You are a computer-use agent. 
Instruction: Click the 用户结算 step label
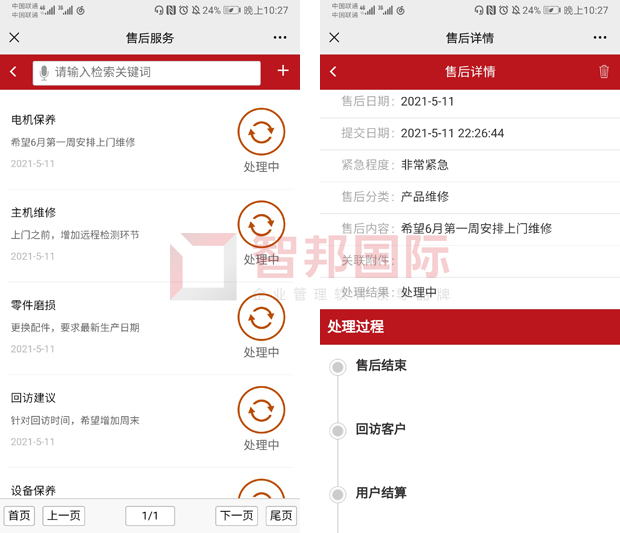381,493
